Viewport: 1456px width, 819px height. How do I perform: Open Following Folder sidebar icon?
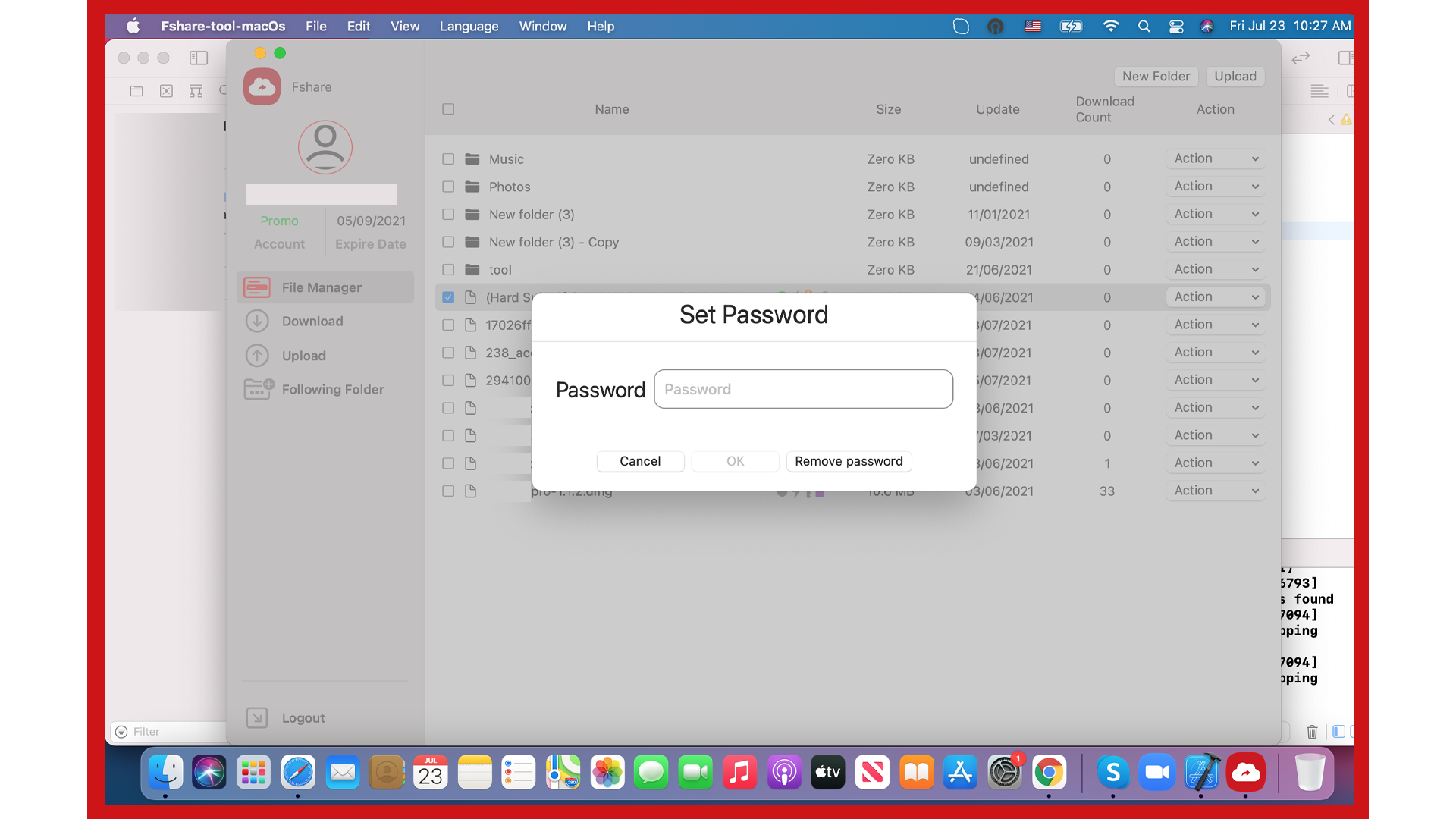tap(259, 389)
